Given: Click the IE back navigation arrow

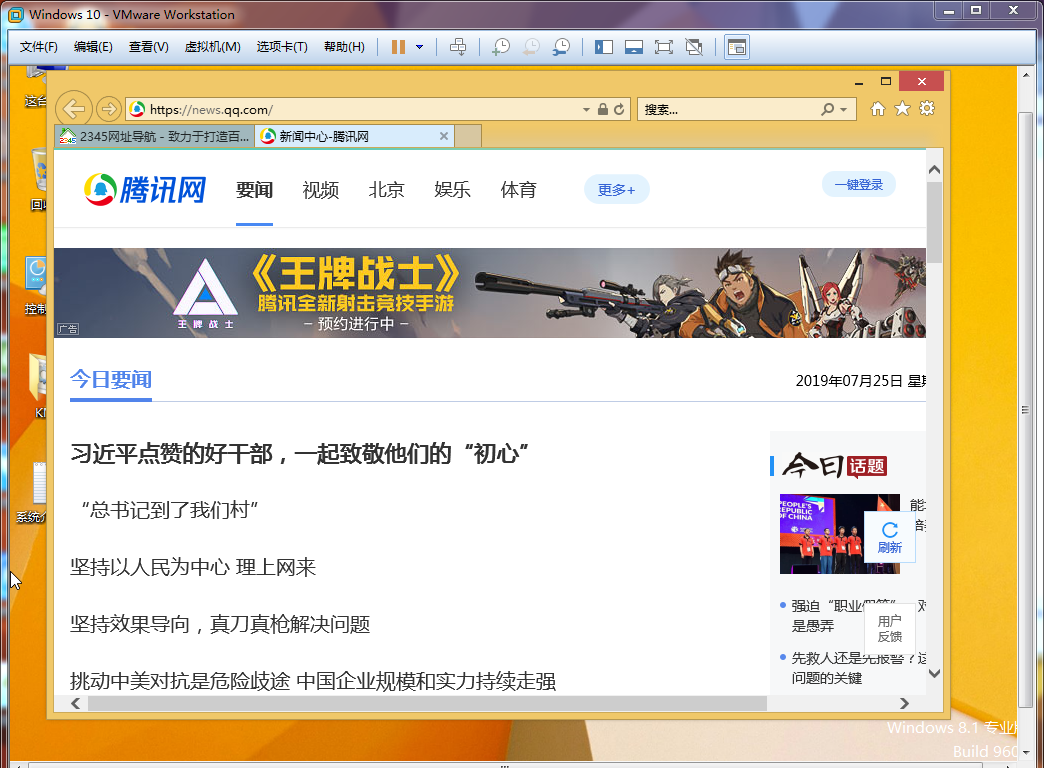Looking at the screenshot, I should (x=72, y=109).
